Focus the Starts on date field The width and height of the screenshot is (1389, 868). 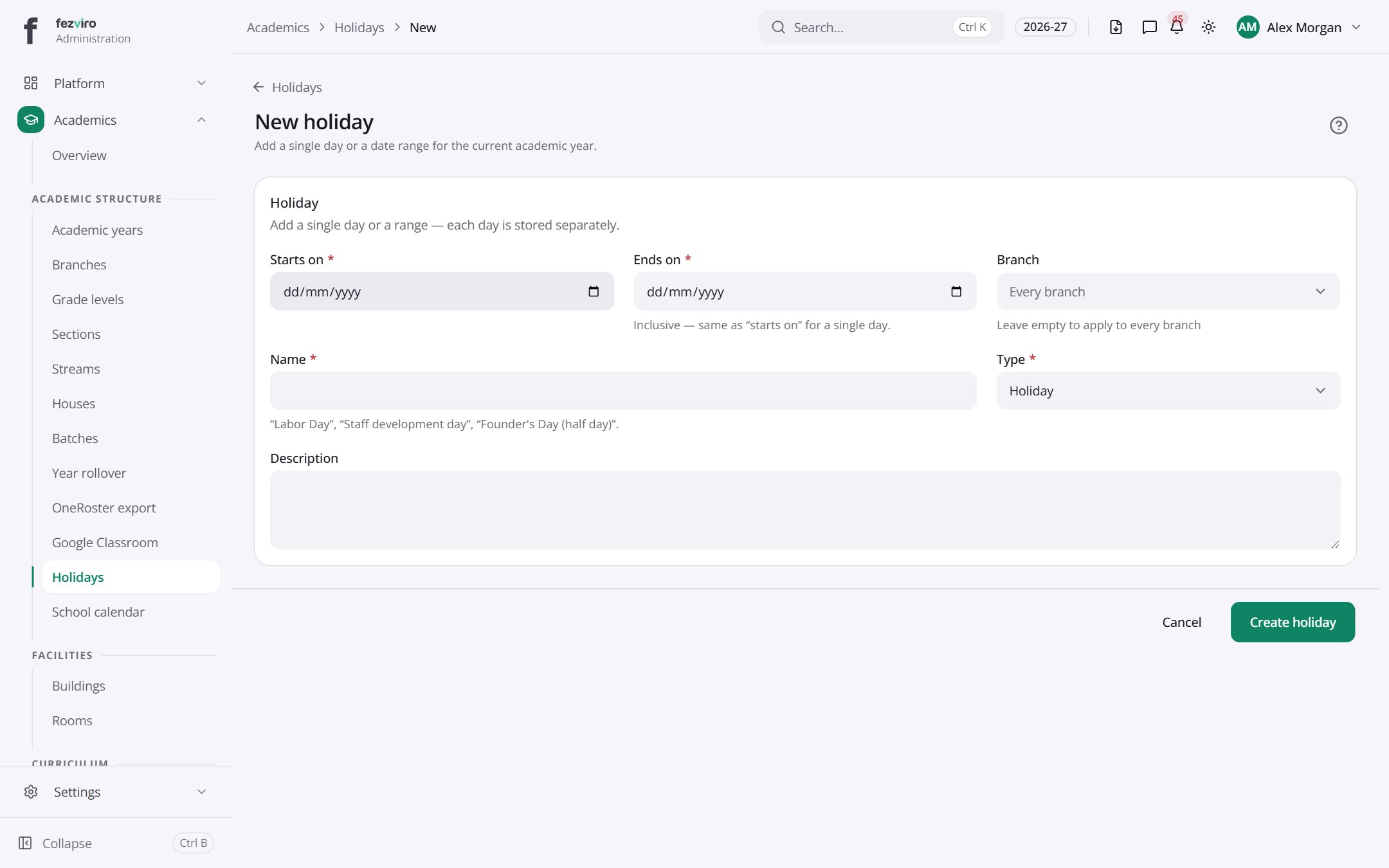[442, 291]
